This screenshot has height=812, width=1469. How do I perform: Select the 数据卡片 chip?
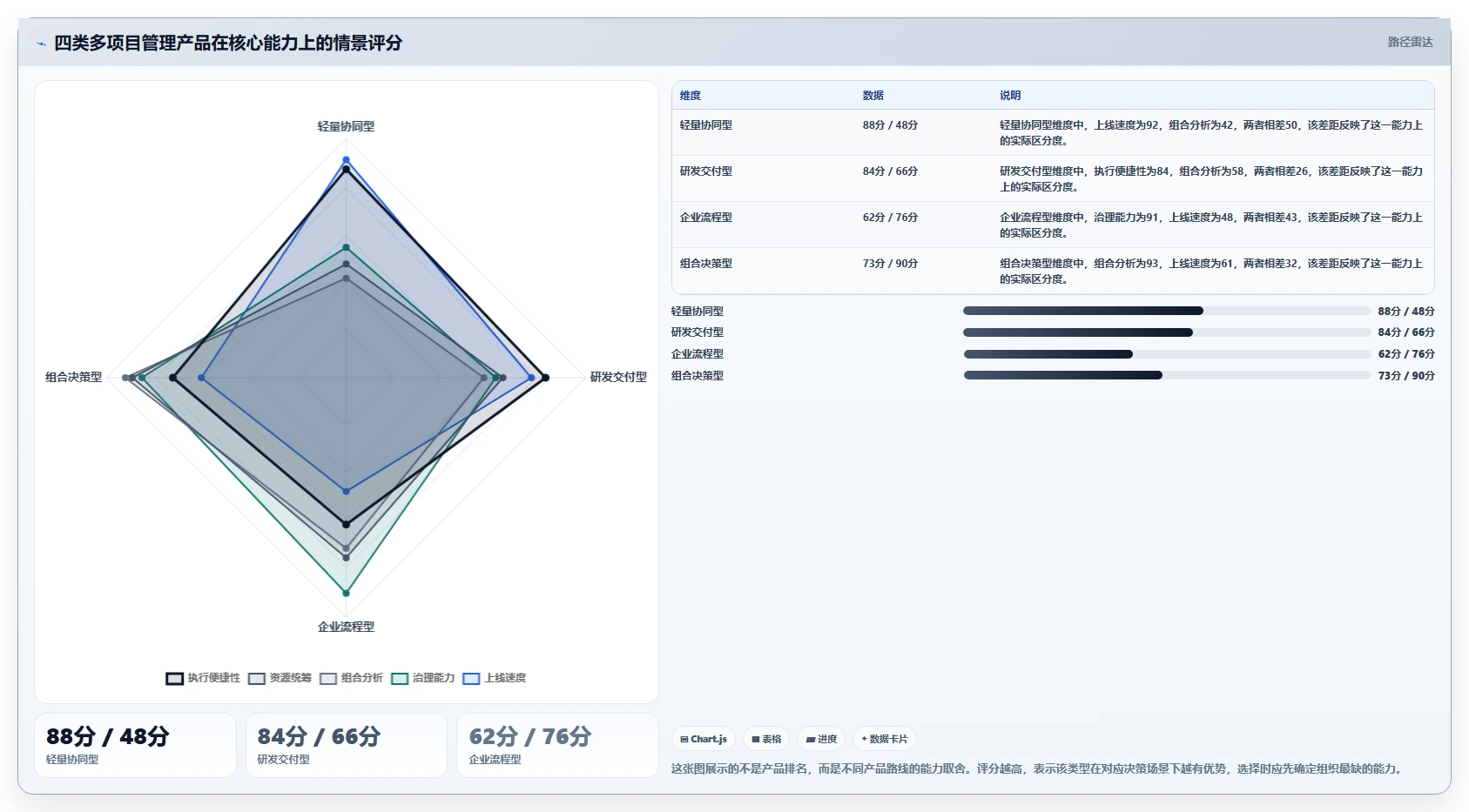click(x=885, y=739)
